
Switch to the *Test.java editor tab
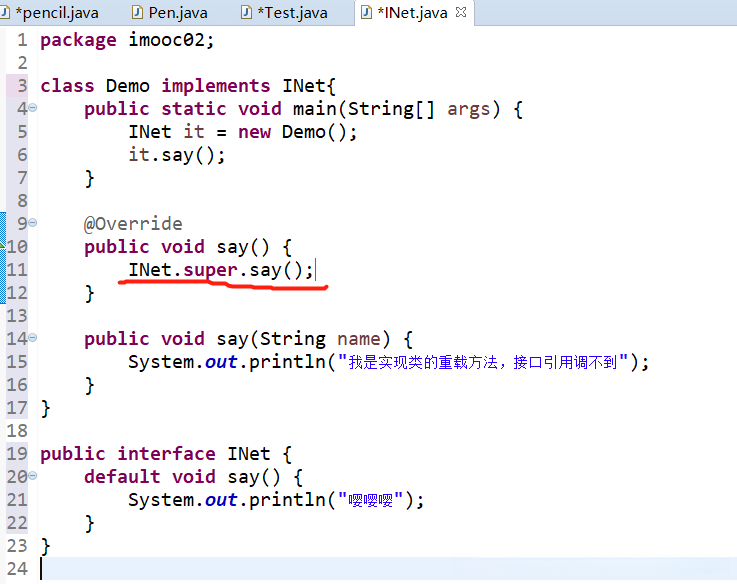click(284, 13)
